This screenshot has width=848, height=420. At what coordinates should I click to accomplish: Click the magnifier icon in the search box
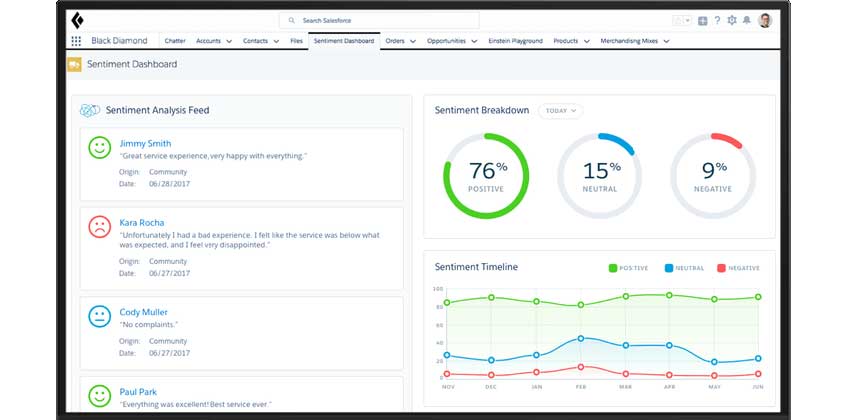tap(292, 21)
